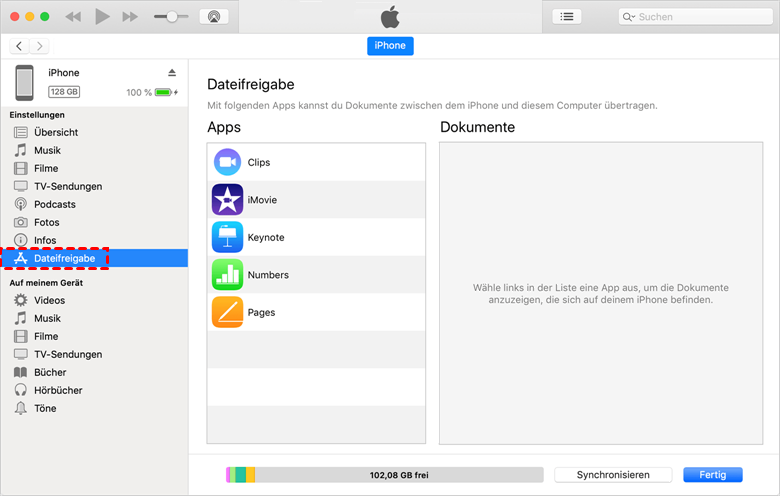This screenshot has width=780, height=496.
Task: Select the Pages app icon
Action: 227,312
